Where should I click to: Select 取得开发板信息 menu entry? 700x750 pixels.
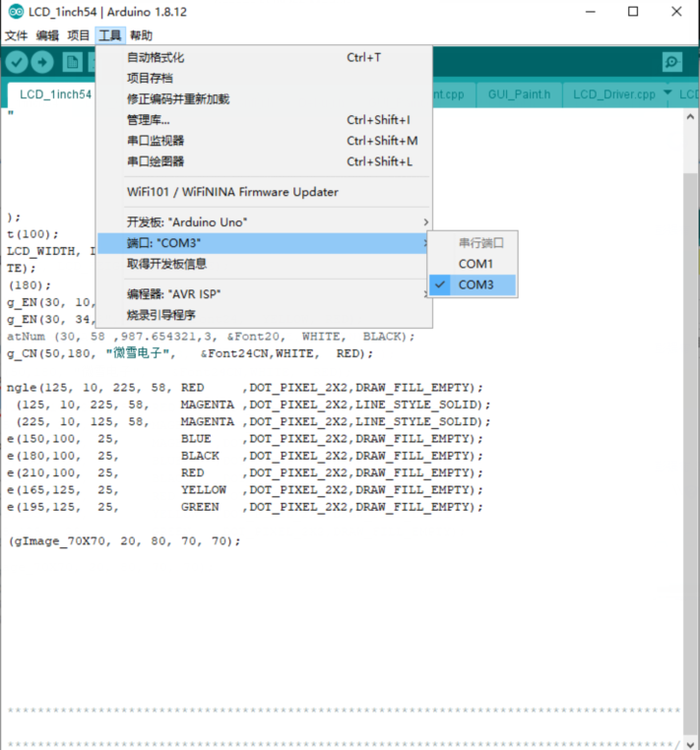tap(265, 264)
